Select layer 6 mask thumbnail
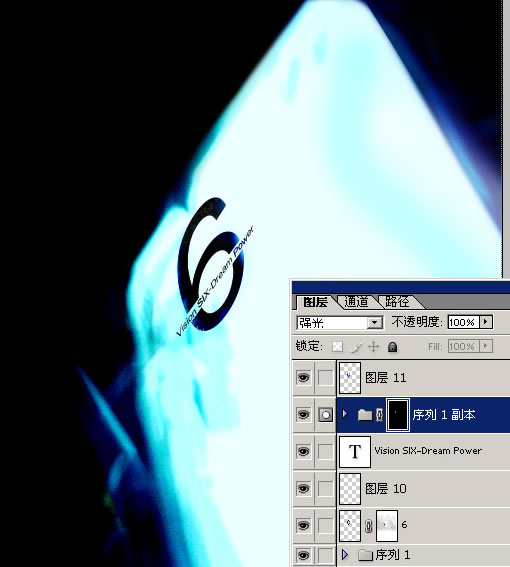This screenshot has height=567, width=510. point(387,525)
